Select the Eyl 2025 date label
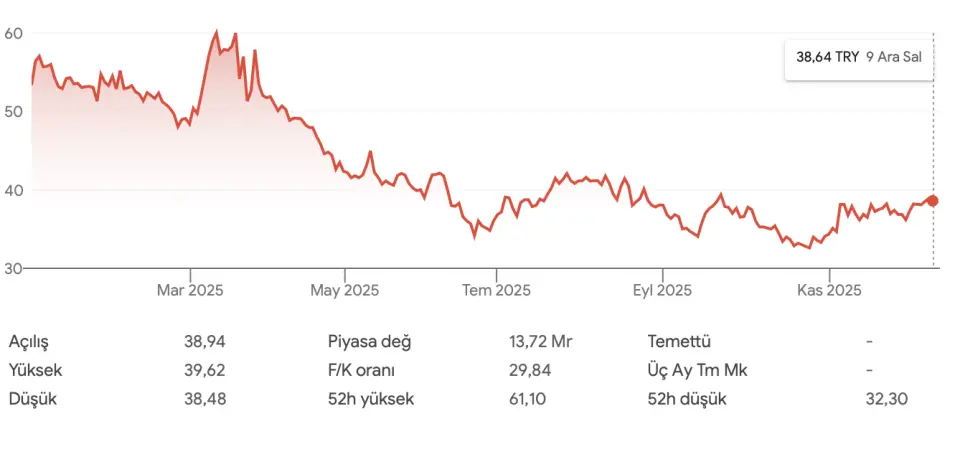The image size is (960, 472). [662, 291]
